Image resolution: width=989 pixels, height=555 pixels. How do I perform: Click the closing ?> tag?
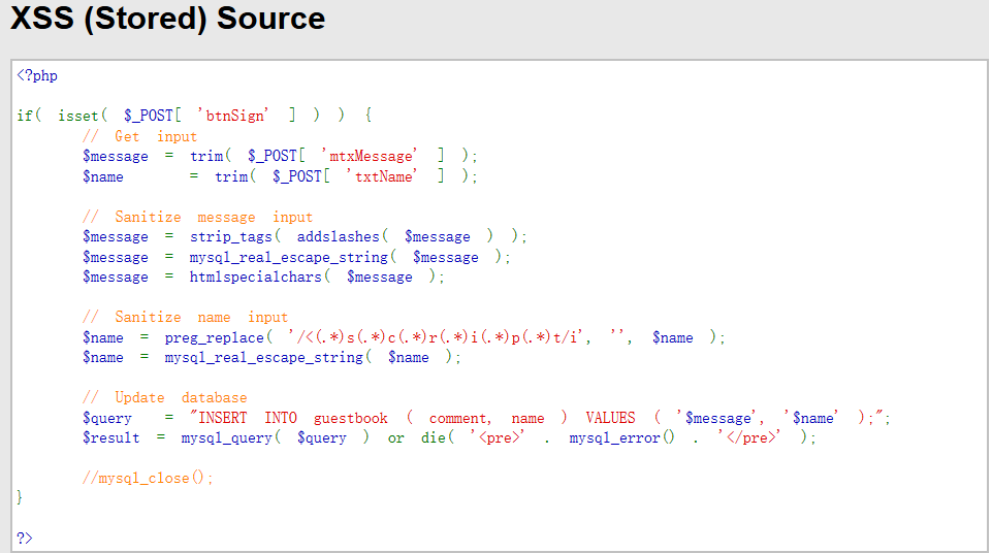tap(24, 537)
